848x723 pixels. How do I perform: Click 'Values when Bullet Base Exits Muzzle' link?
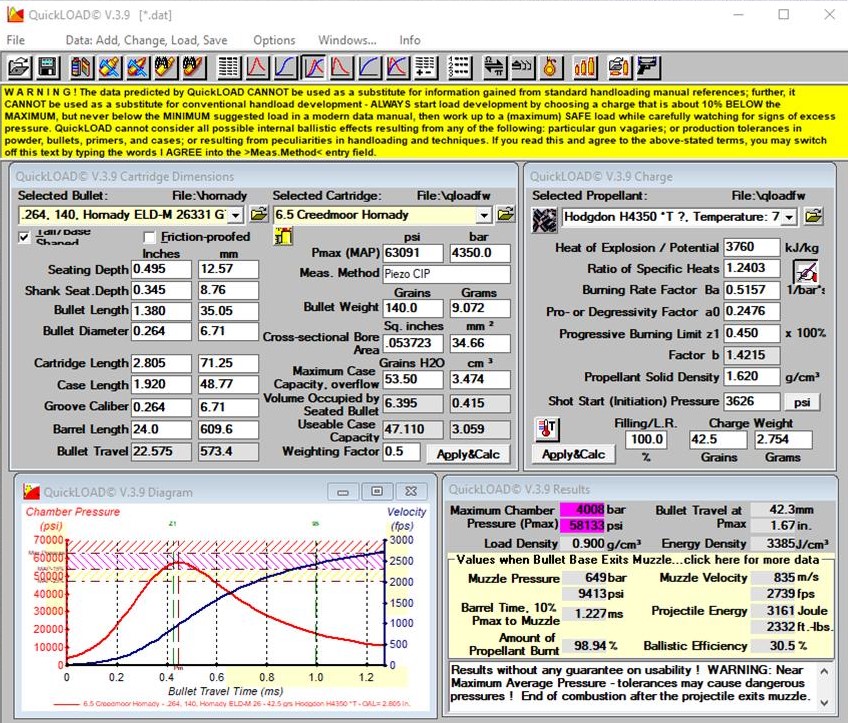point(638,559)
